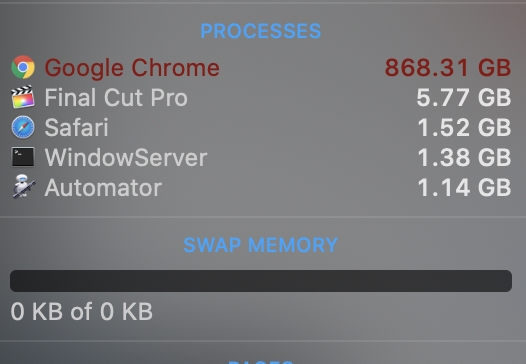Select the Automator process name

103,188
